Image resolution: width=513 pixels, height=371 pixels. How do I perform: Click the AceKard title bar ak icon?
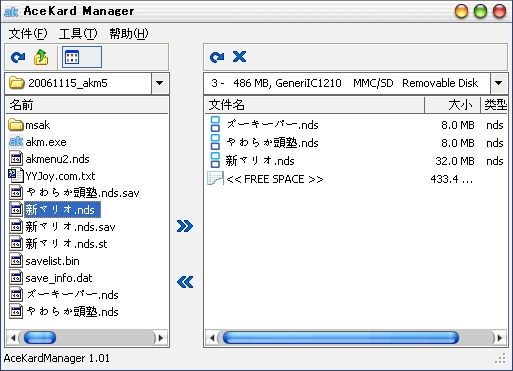11,12
